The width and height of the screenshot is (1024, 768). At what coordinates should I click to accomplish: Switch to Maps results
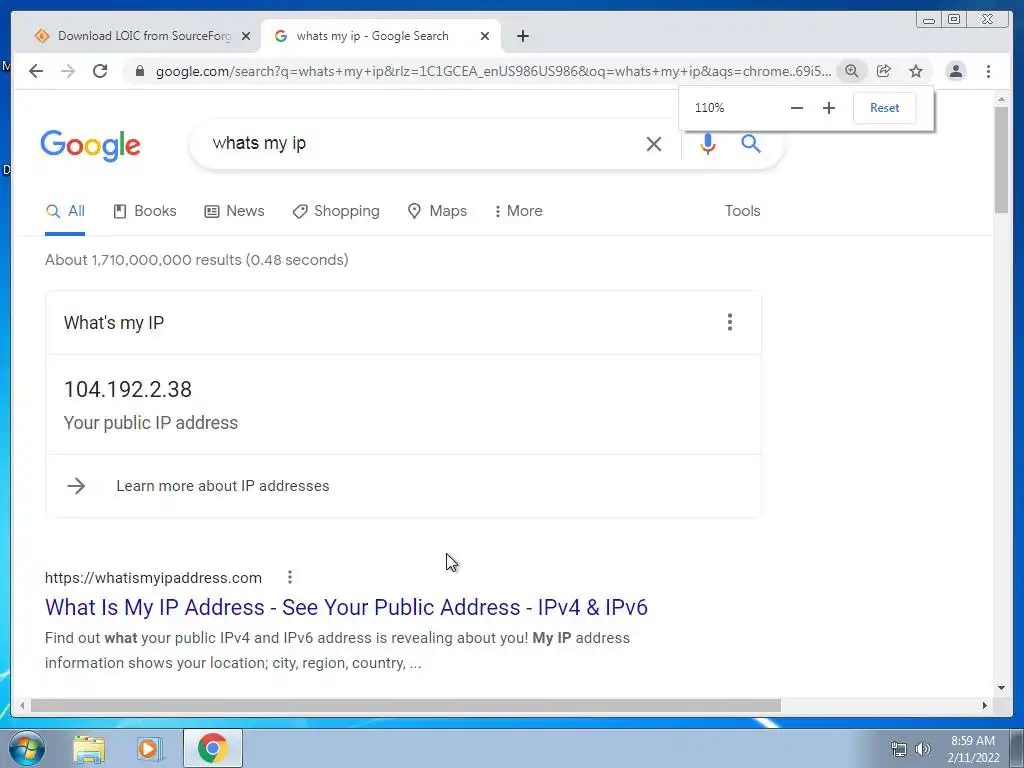[437, 211]
